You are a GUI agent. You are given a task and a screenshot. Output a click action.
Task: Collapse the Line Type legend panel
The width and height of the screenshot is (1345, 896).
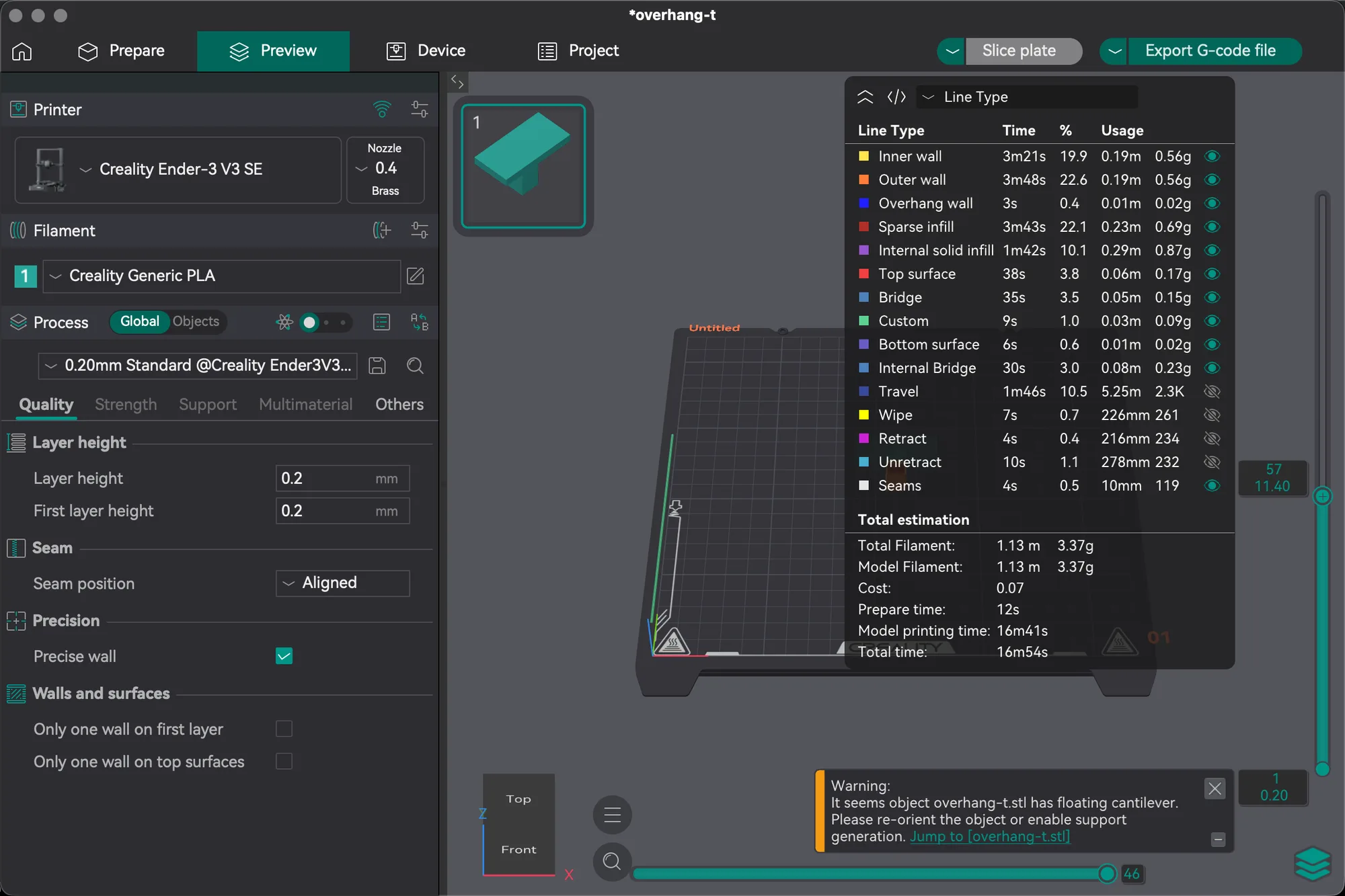tap(866, 97)
